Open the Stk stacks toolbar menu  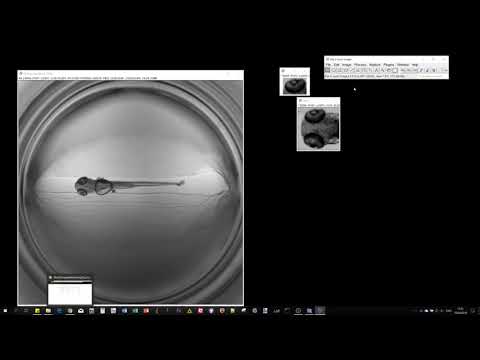(x=409, y=70)
